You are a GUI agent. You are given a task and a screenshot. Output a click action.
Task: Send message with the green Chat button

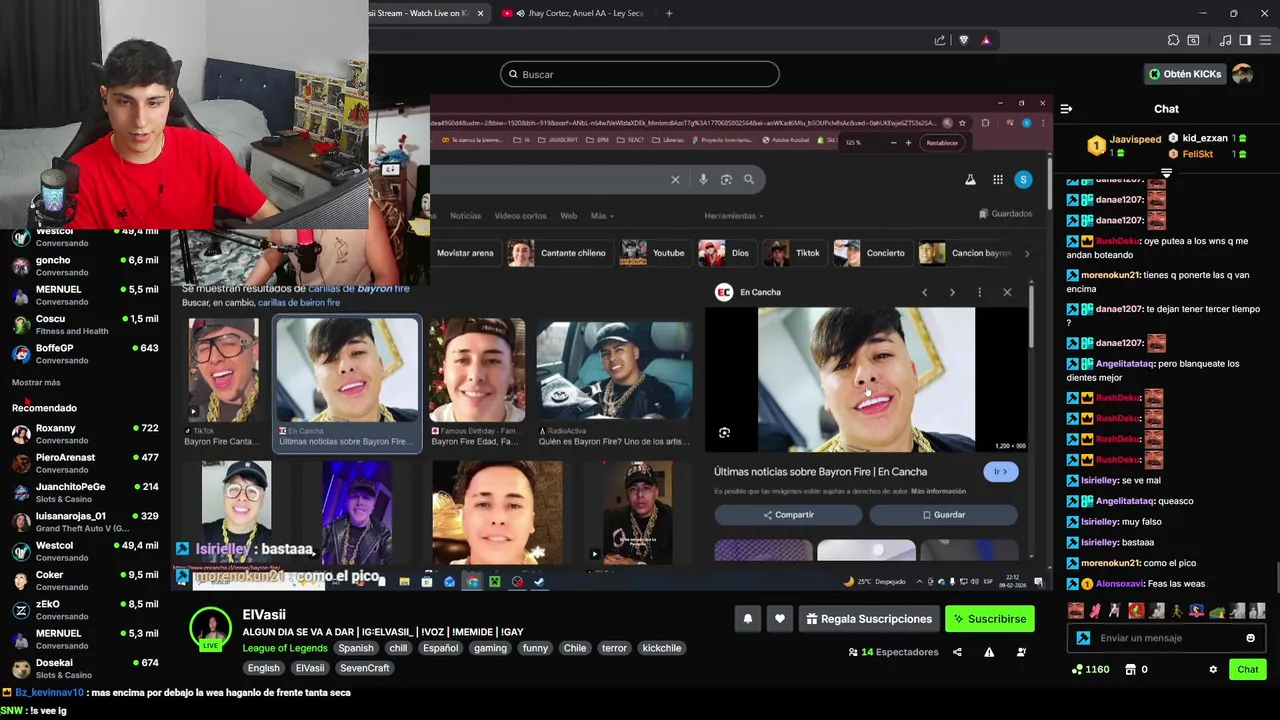click(x=1247, y=670)
